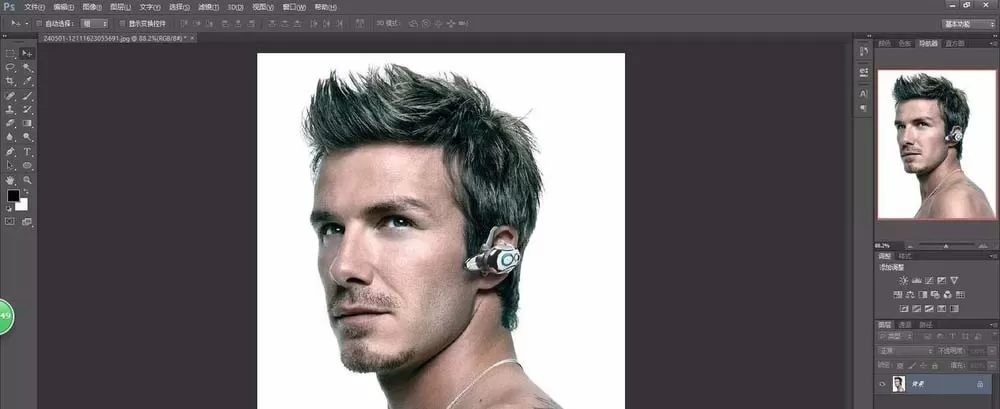Select the Horizontal Type tool
Viewport: 1000px width, 409px height.
pos(27,151)
